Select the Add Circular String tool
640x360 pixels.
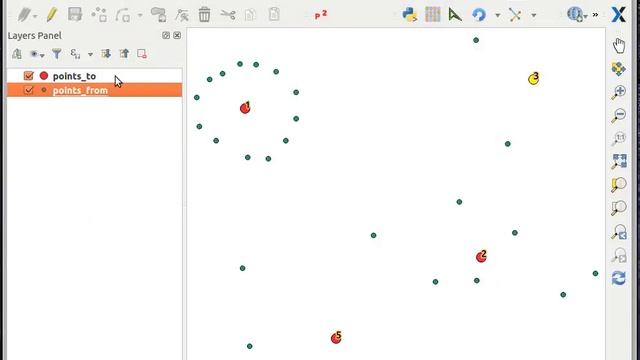[123, 15]
